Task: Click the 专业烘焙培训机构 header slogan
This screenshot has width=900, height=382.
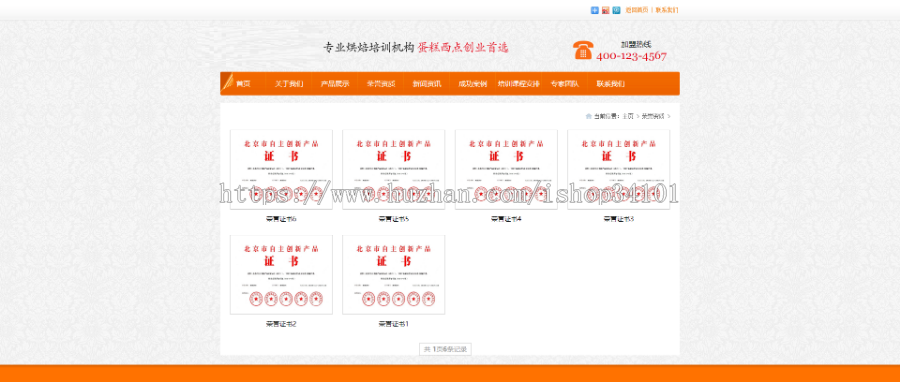Action: (368, 48)
